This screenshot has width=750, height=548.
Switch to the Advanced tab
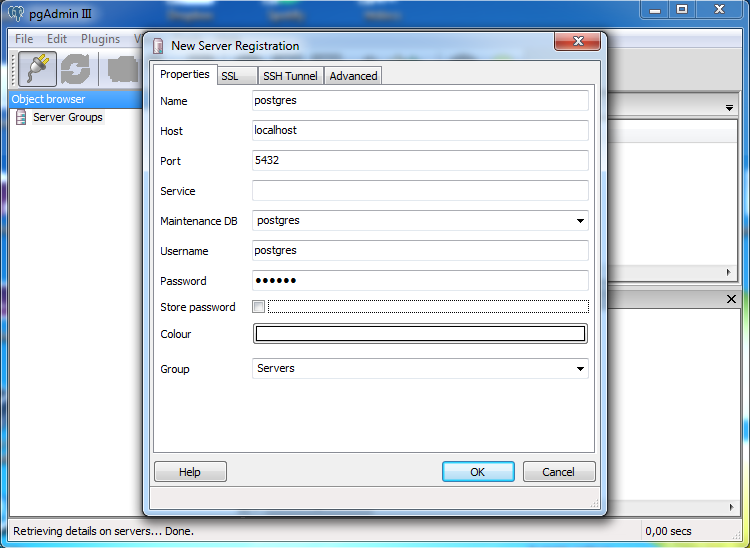[x=353, y=76]
